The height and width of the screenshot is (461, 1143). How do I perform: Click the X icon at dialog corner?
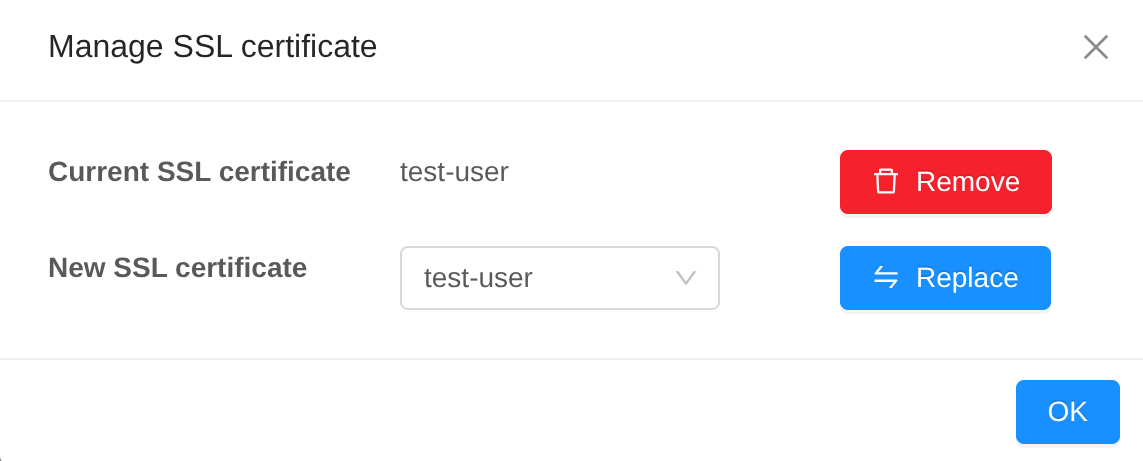[x=1095, y=47]
